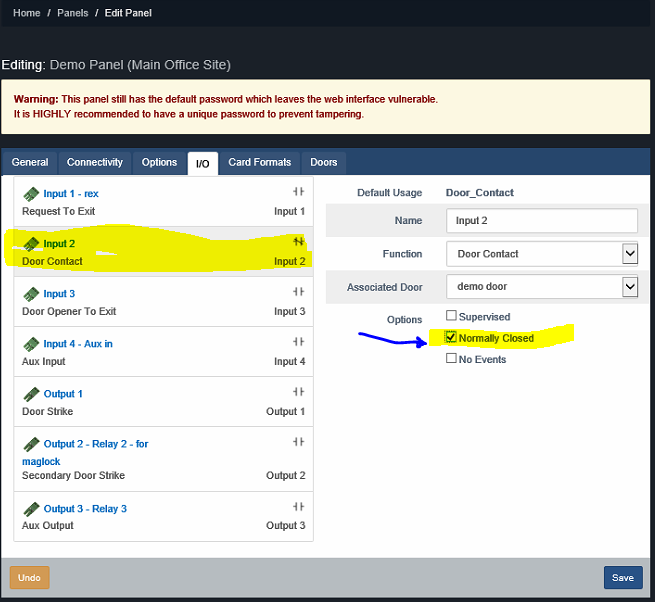
Task: Click the Name input field
Action: tap(541, 221)
